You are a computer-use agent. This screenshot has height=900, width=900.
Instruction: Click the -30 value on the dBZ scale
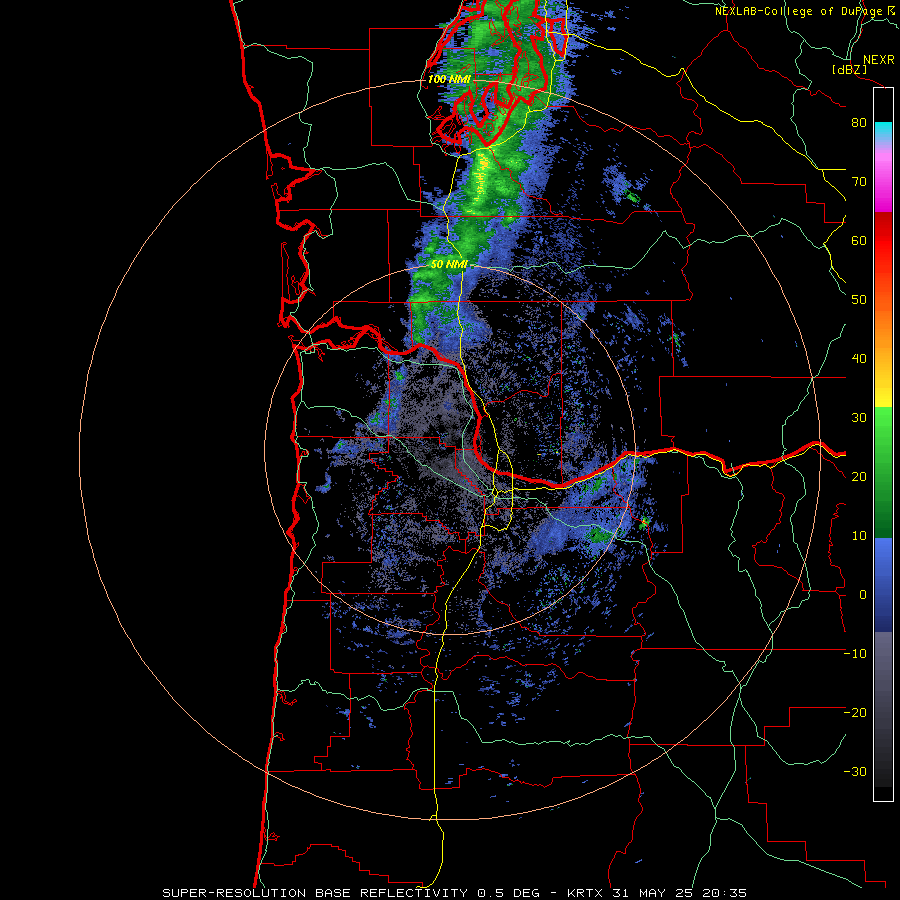coord(855,772)
